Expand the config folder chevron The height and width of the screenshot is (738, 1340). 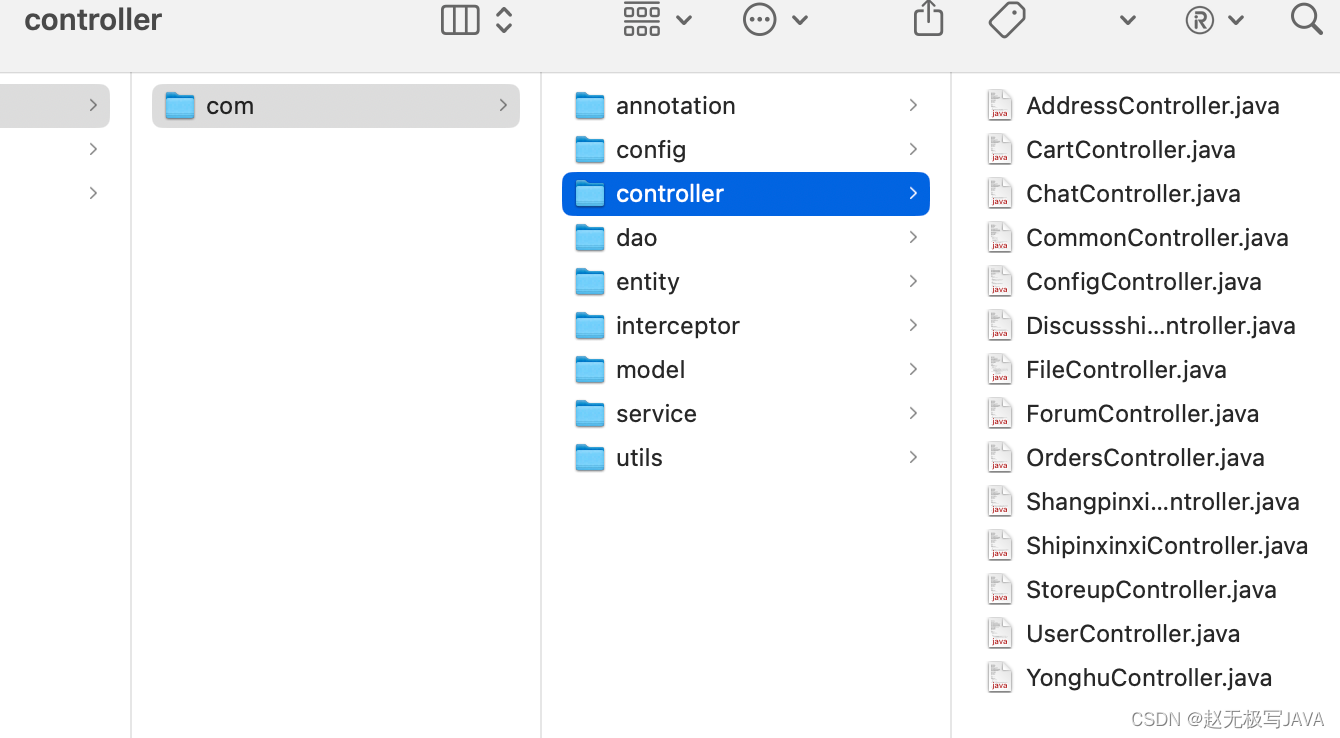[913, 149]
